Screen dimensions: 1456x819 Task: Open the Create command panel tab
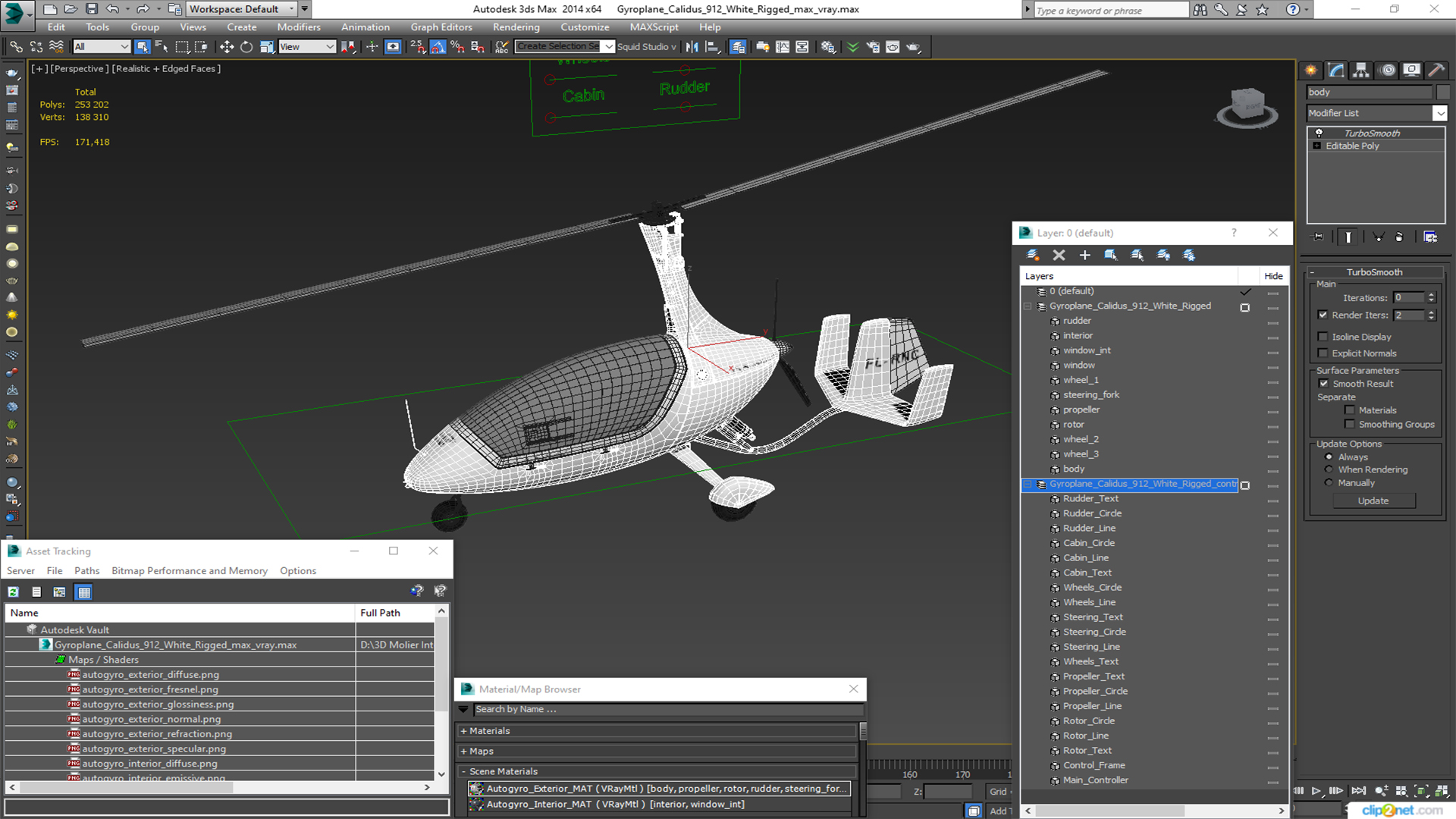coord(1311,71)
